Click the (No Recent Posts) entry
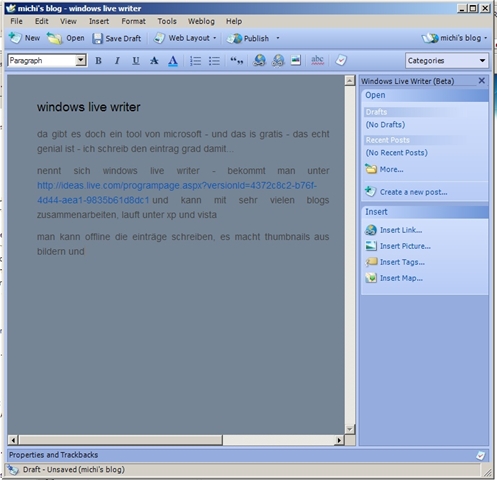Screen dimensions: 497x480 click(x=397, y=153)
